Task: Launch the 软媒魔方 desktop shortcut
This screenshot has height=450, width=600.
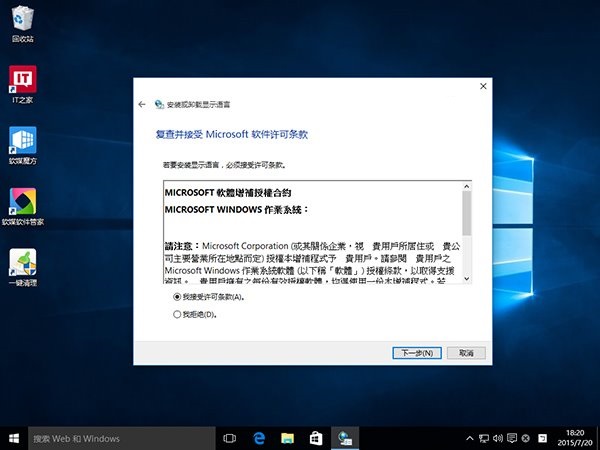Action: [x=23, y=145]
